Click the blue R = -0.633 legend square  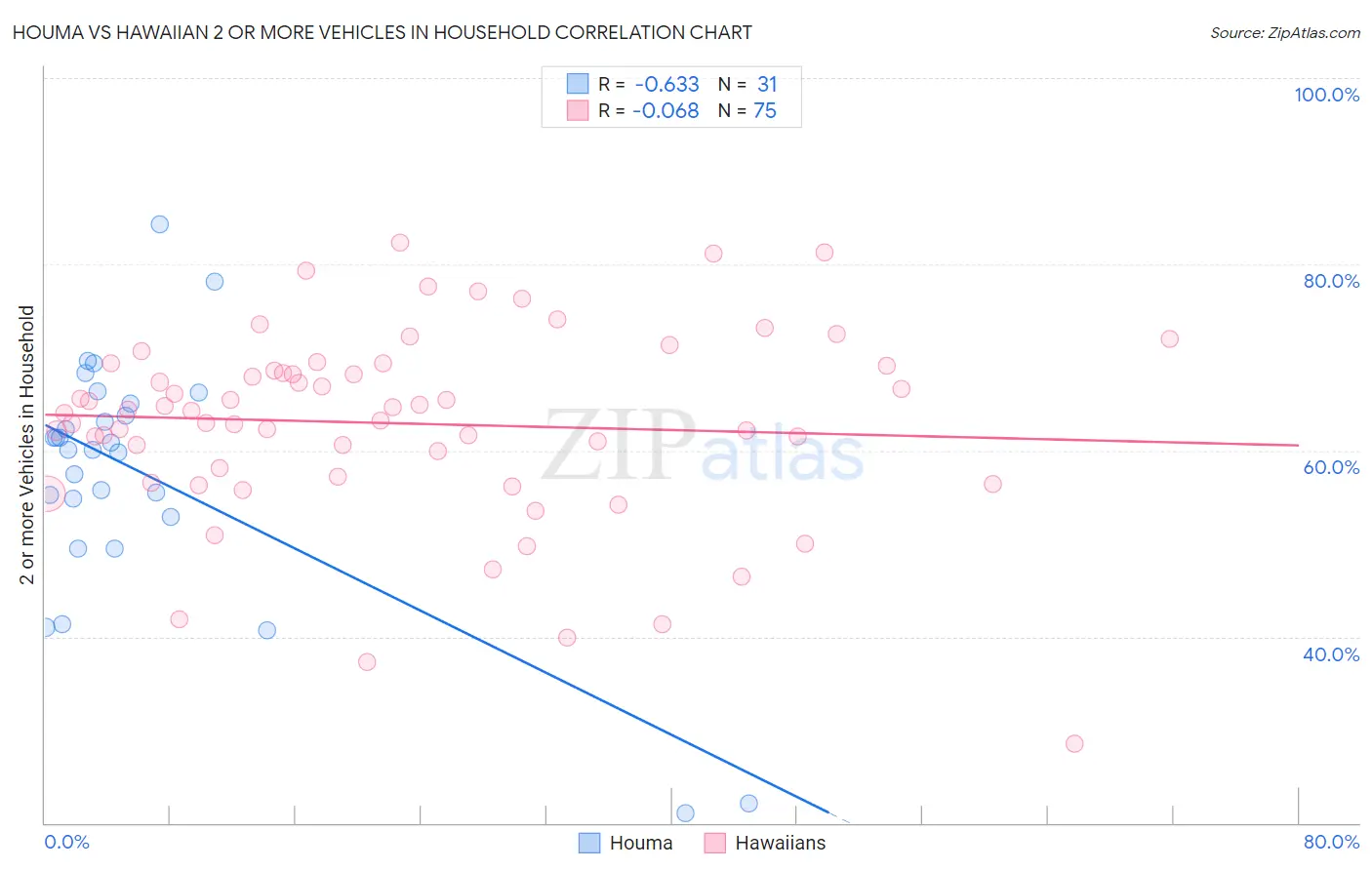578,84
